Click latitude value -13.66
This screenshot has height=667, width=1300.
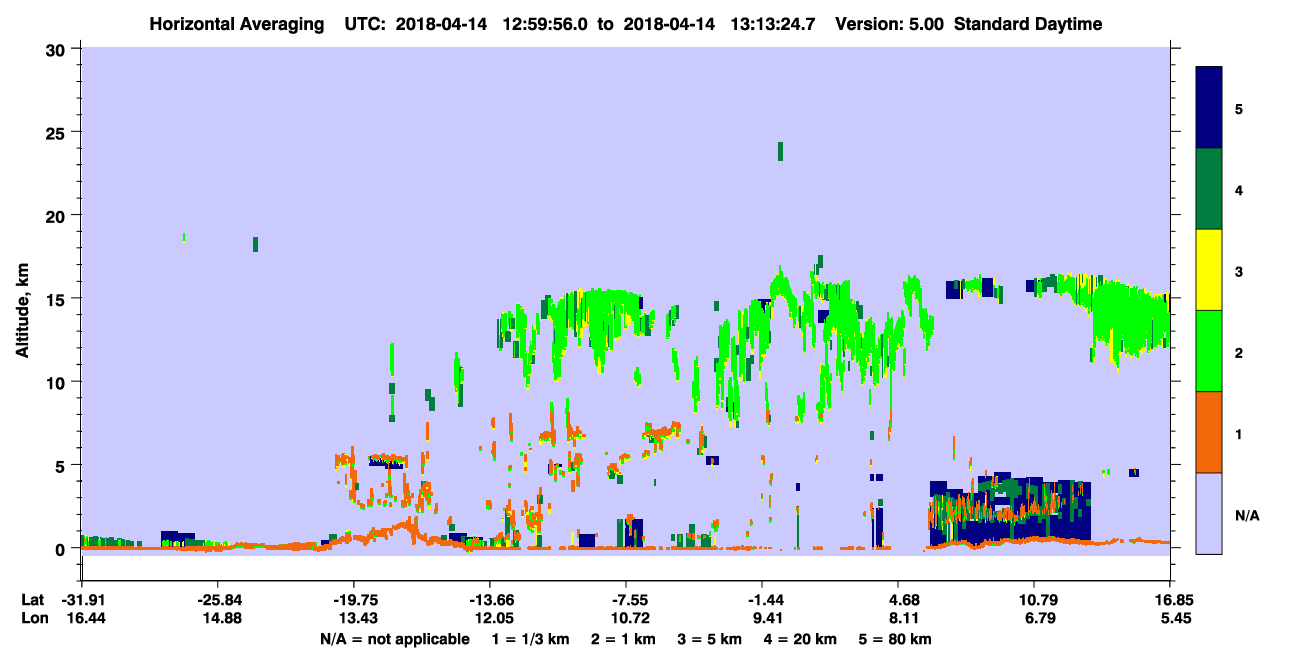tap(489, 600)
